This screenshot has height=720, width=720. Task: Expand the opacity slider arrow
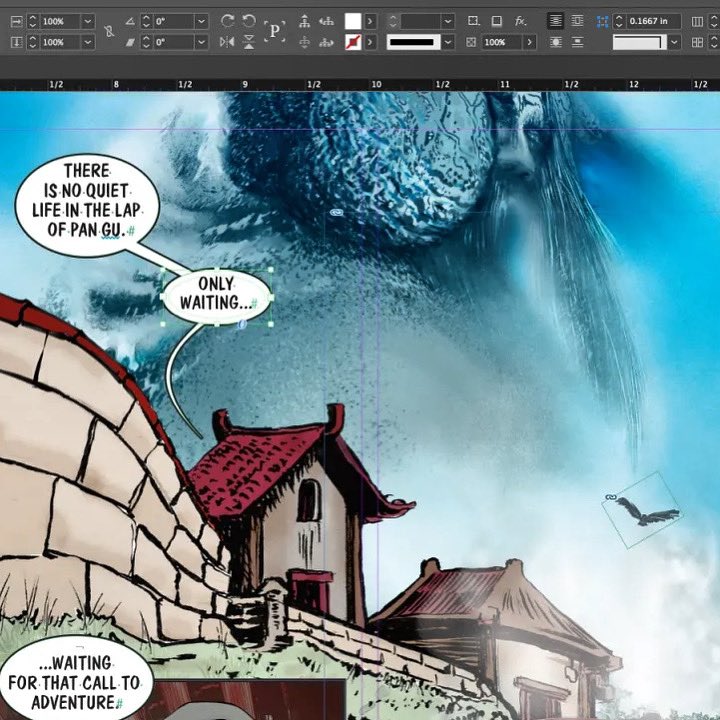529,42
